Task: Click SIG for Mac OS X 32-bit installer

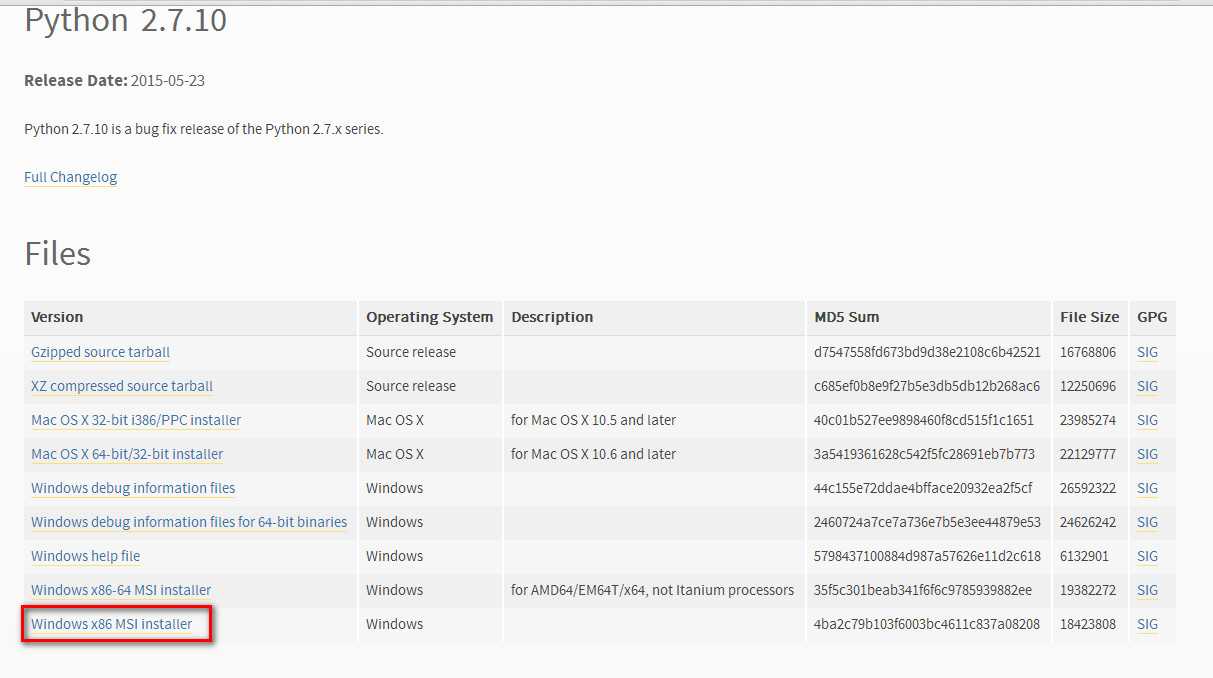Action: pyautogui.click(x=1147, y=420)
